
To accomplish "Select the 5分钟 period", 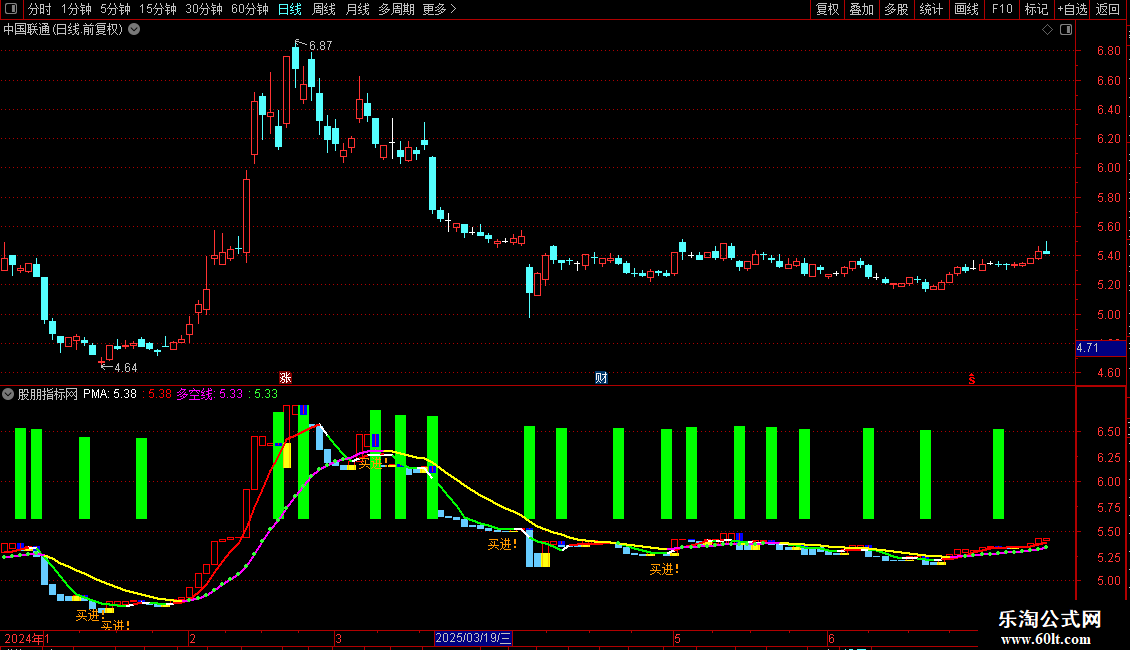I will 115,9.
